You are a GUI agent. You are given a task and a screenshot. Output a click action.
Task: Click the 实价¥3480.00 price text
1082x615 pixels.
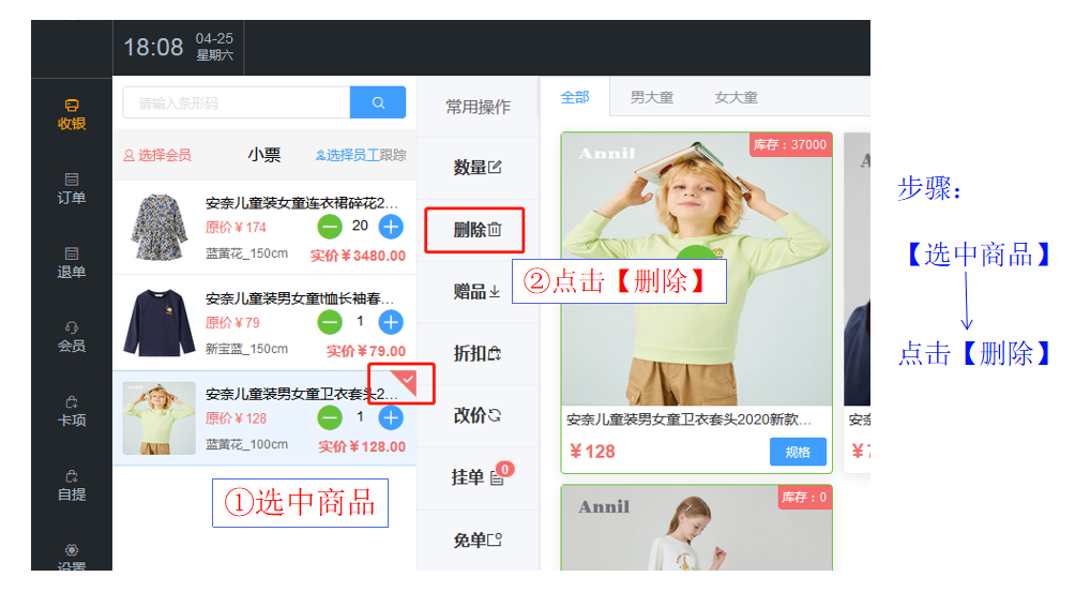pos(357,255)
